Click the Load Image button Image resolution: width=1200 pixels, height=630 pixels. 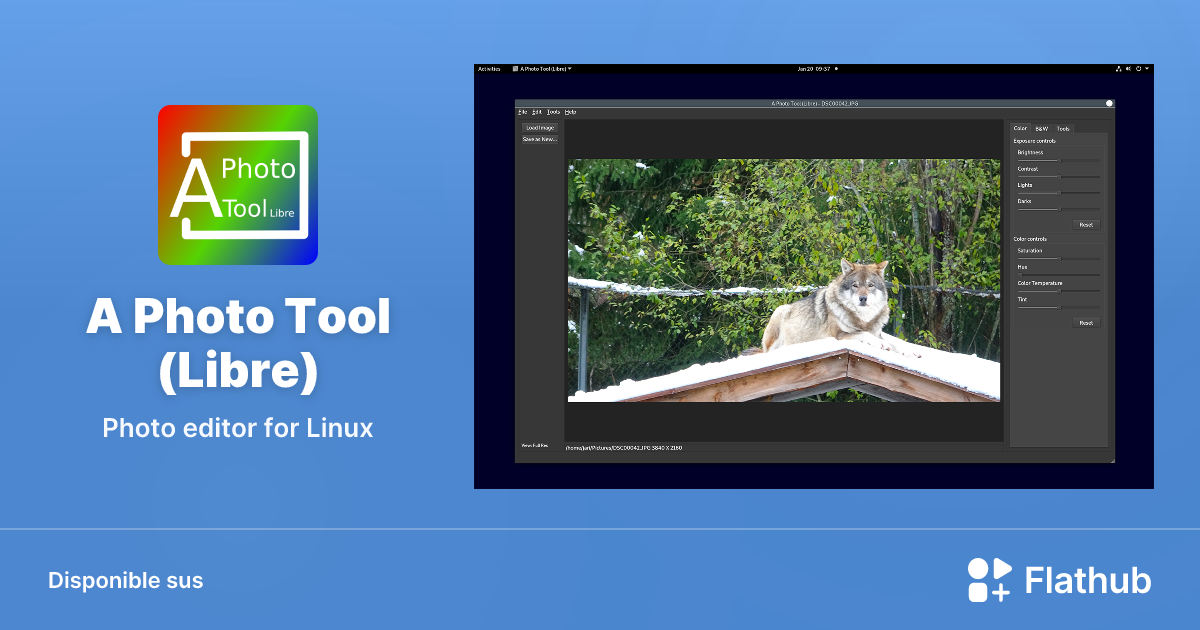[x=539, y=128]
